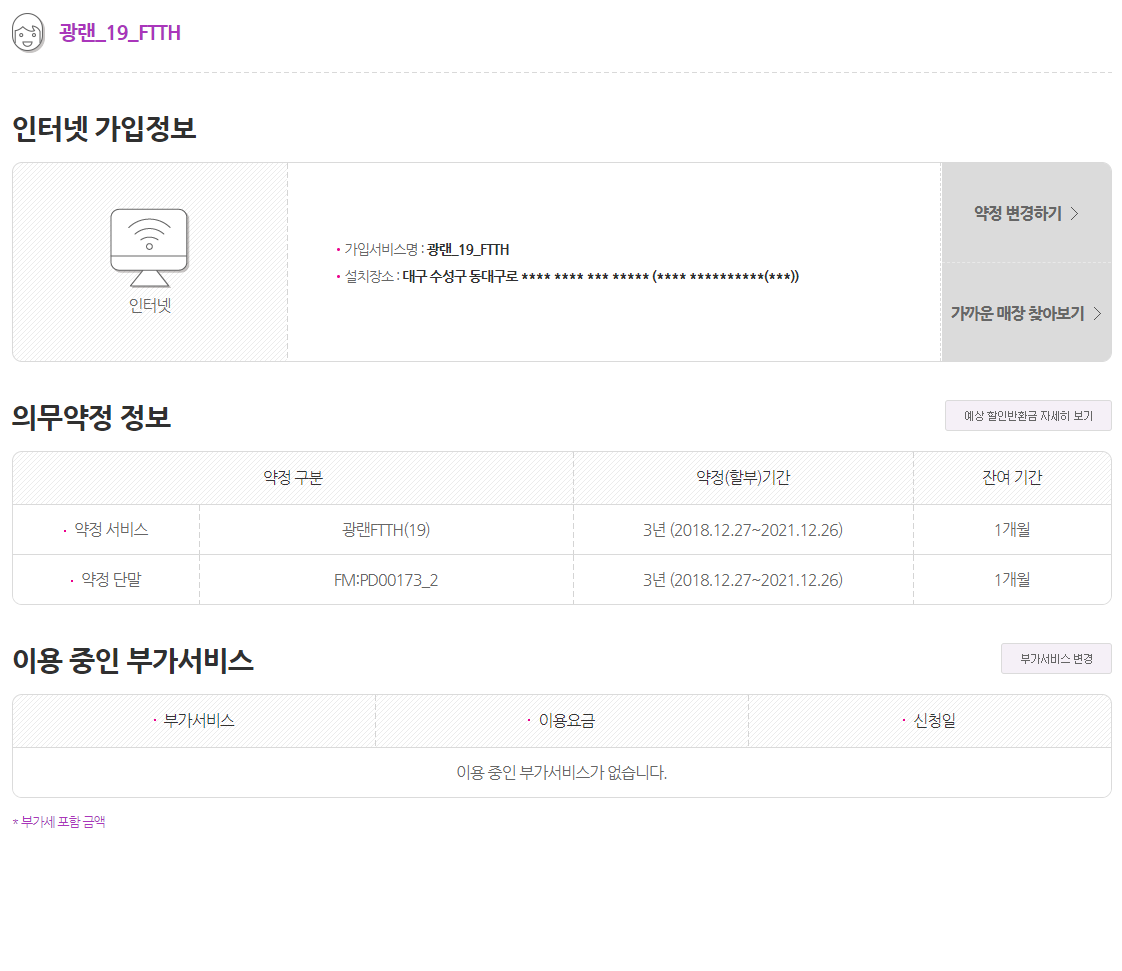Click the chevron arrow on 가까운 매장 찾아보기
The image size is (1122, 971).
[x=1100, y=313]
